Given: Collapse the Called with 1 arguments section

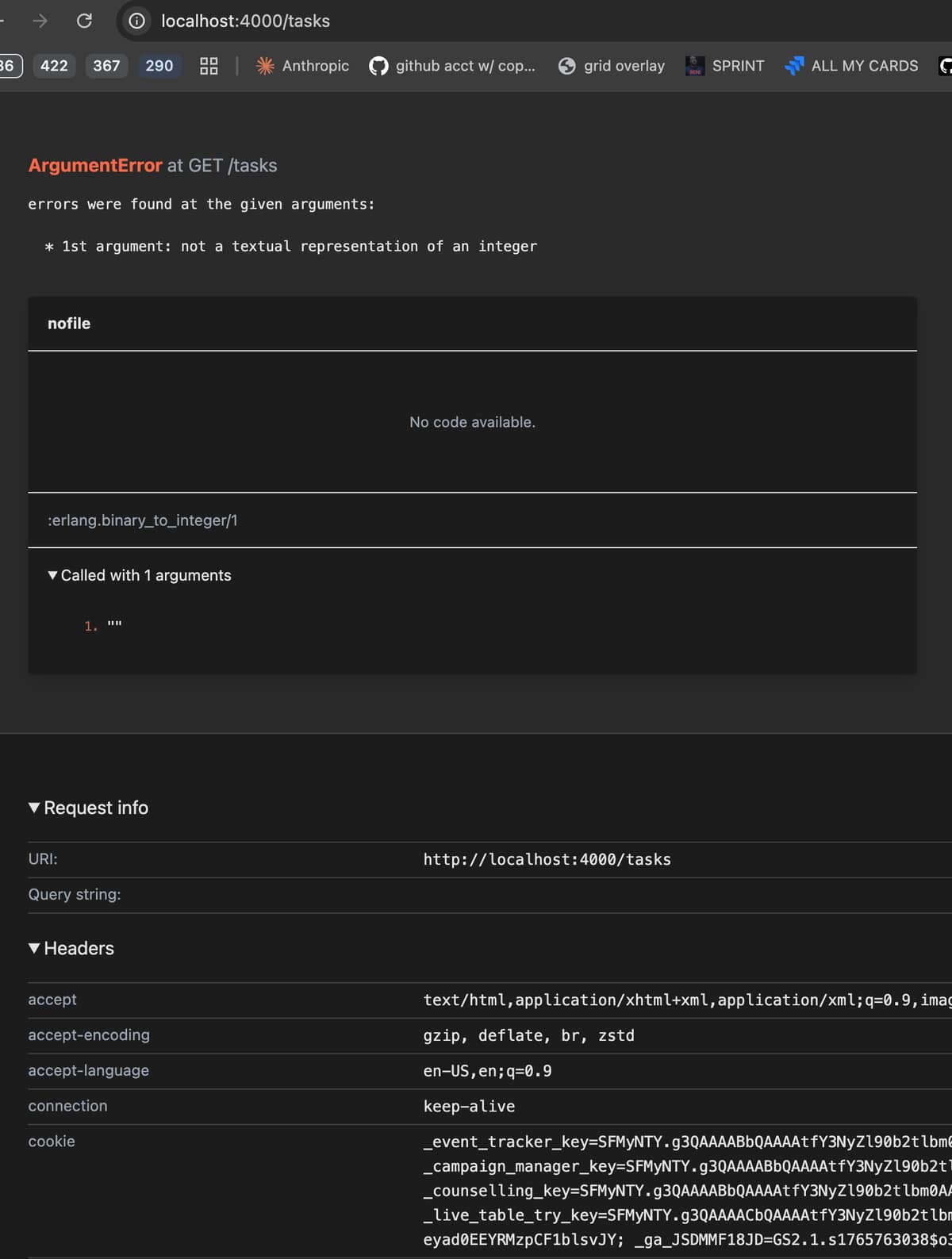Looking at the screenshot, I should tap(139, 575).
